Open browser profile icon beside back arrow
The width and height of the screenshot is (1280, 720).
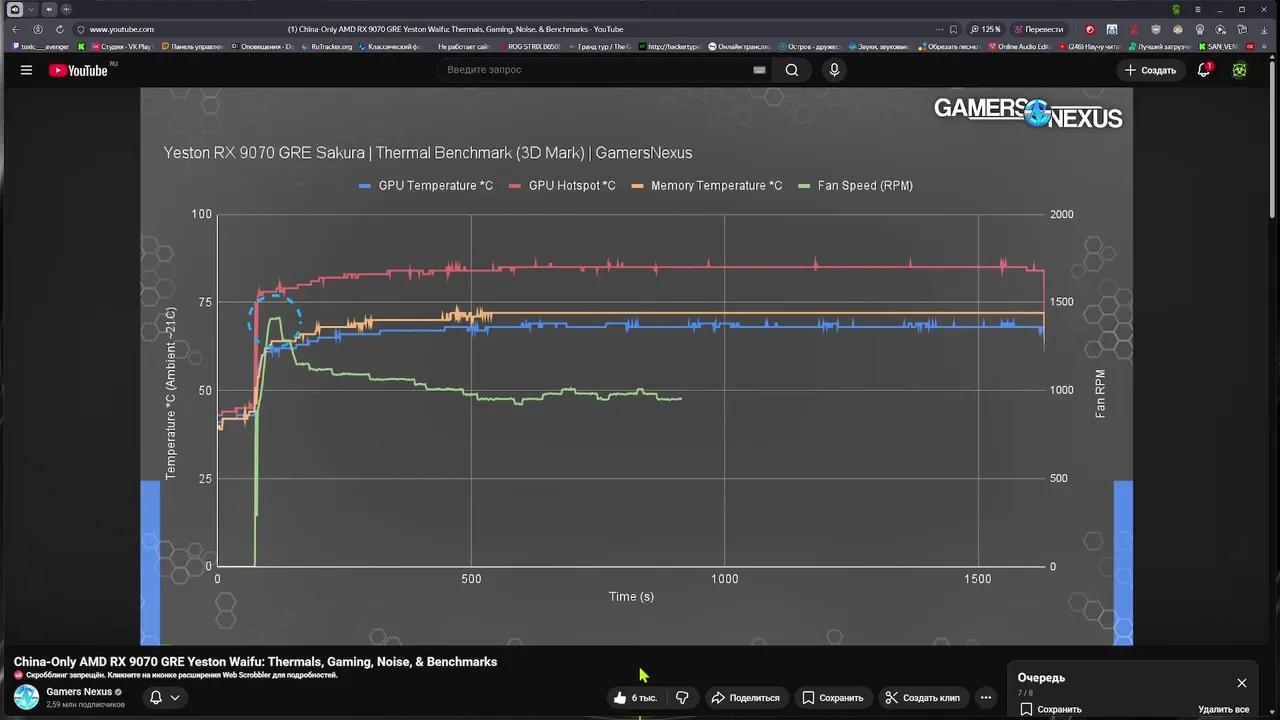(x=37, y=29)
